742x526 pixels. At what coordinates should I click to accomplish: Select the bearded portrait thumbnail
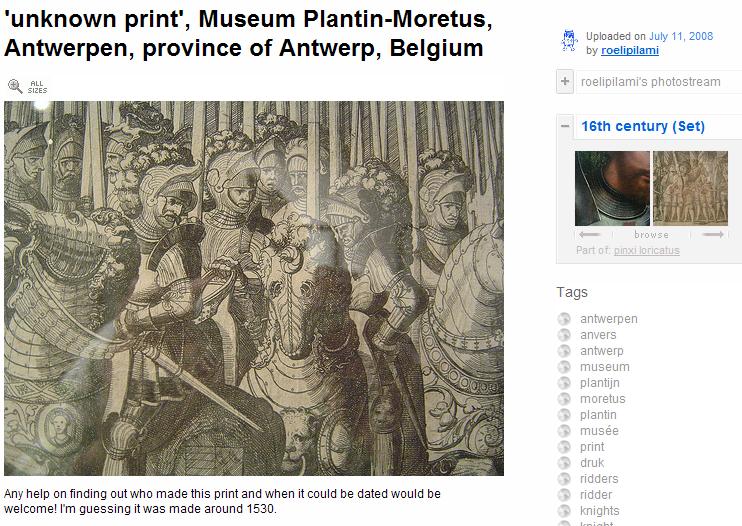pyautogui.click(x=612, y=188)
